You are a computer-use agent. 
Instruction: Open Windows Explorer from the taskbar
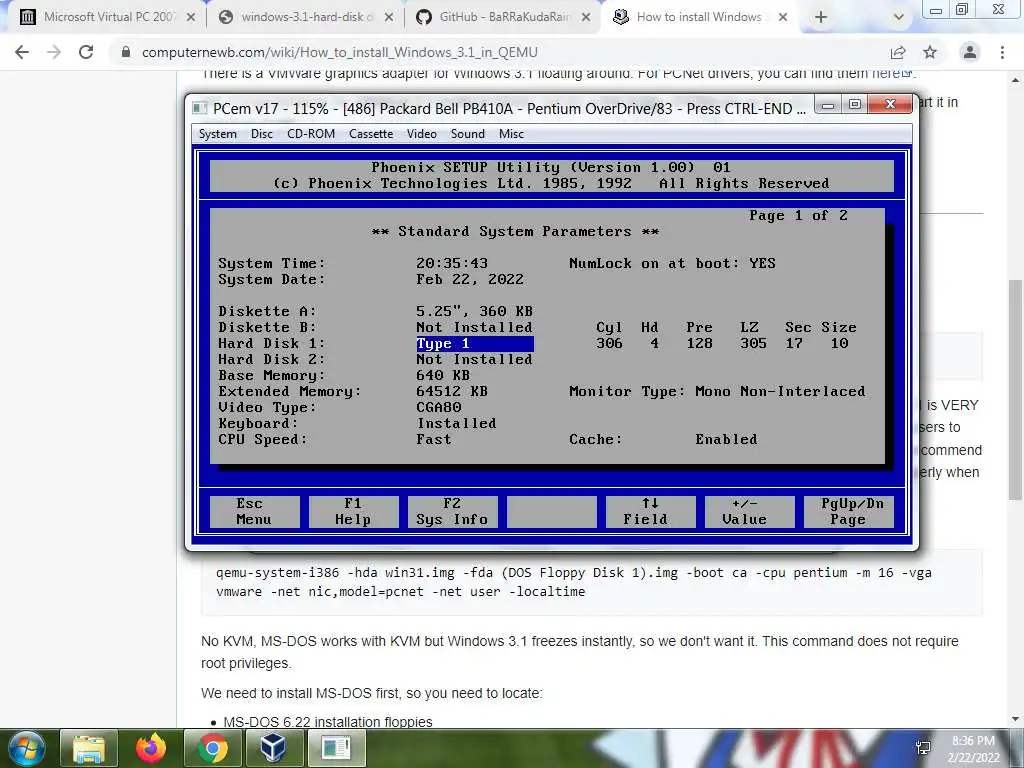[x=89, y=748]
